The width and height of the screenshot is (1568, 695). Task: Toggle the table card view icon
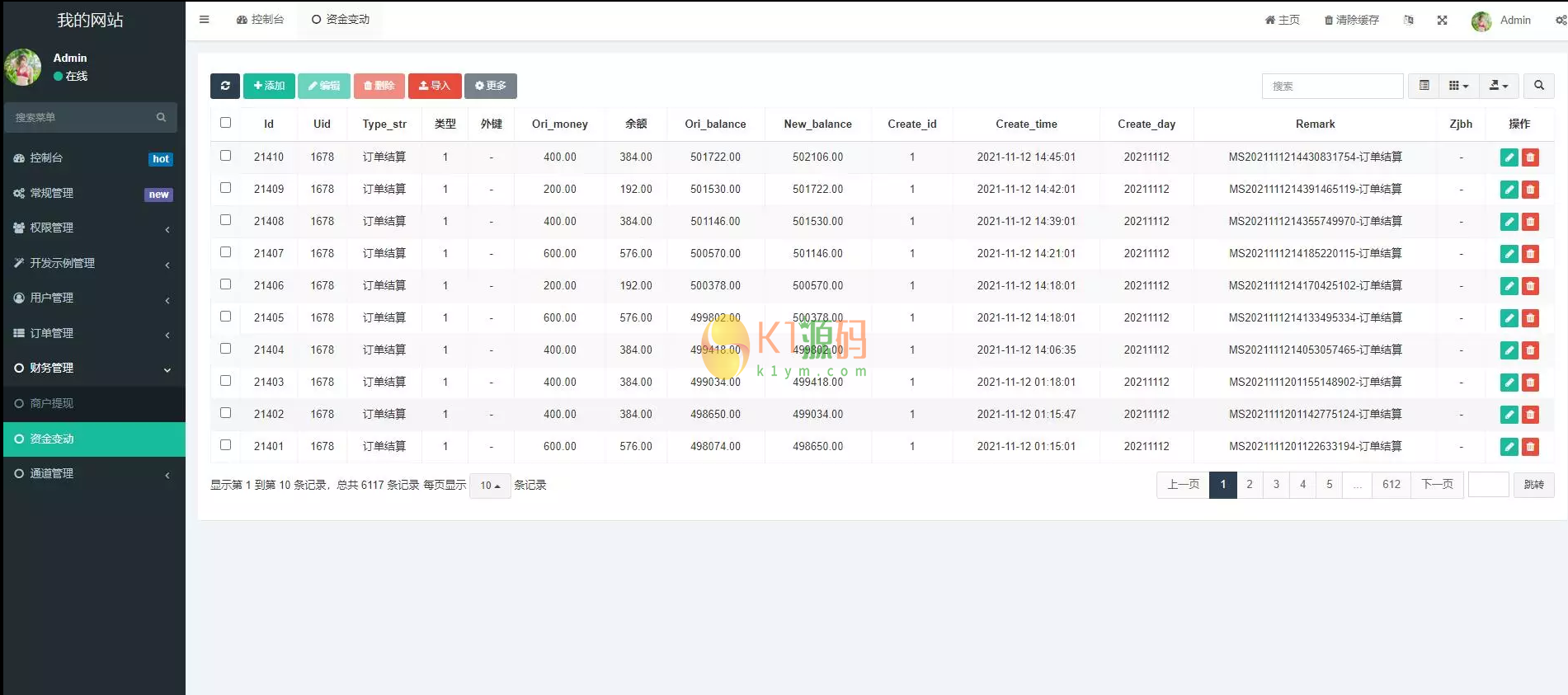click(1424, 86)
